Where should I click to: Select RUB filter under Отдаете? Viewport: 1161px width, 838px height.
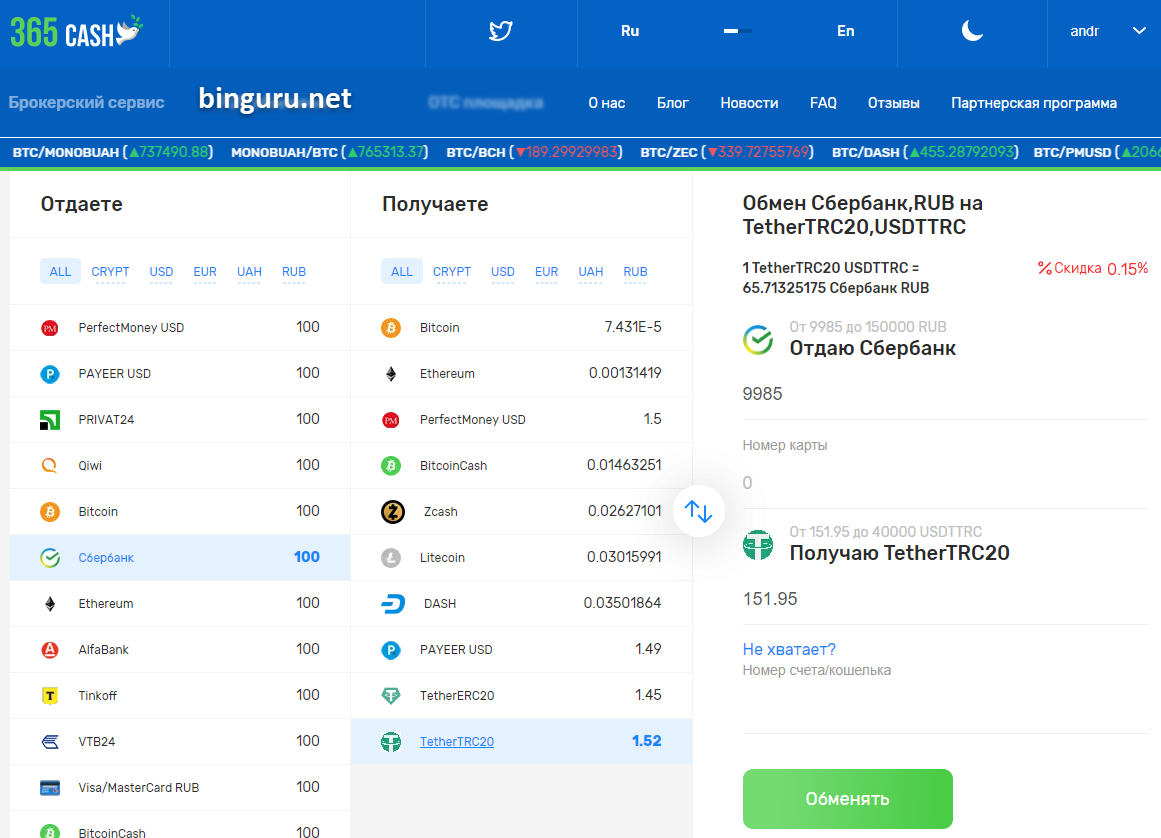[x=294, y=272]
